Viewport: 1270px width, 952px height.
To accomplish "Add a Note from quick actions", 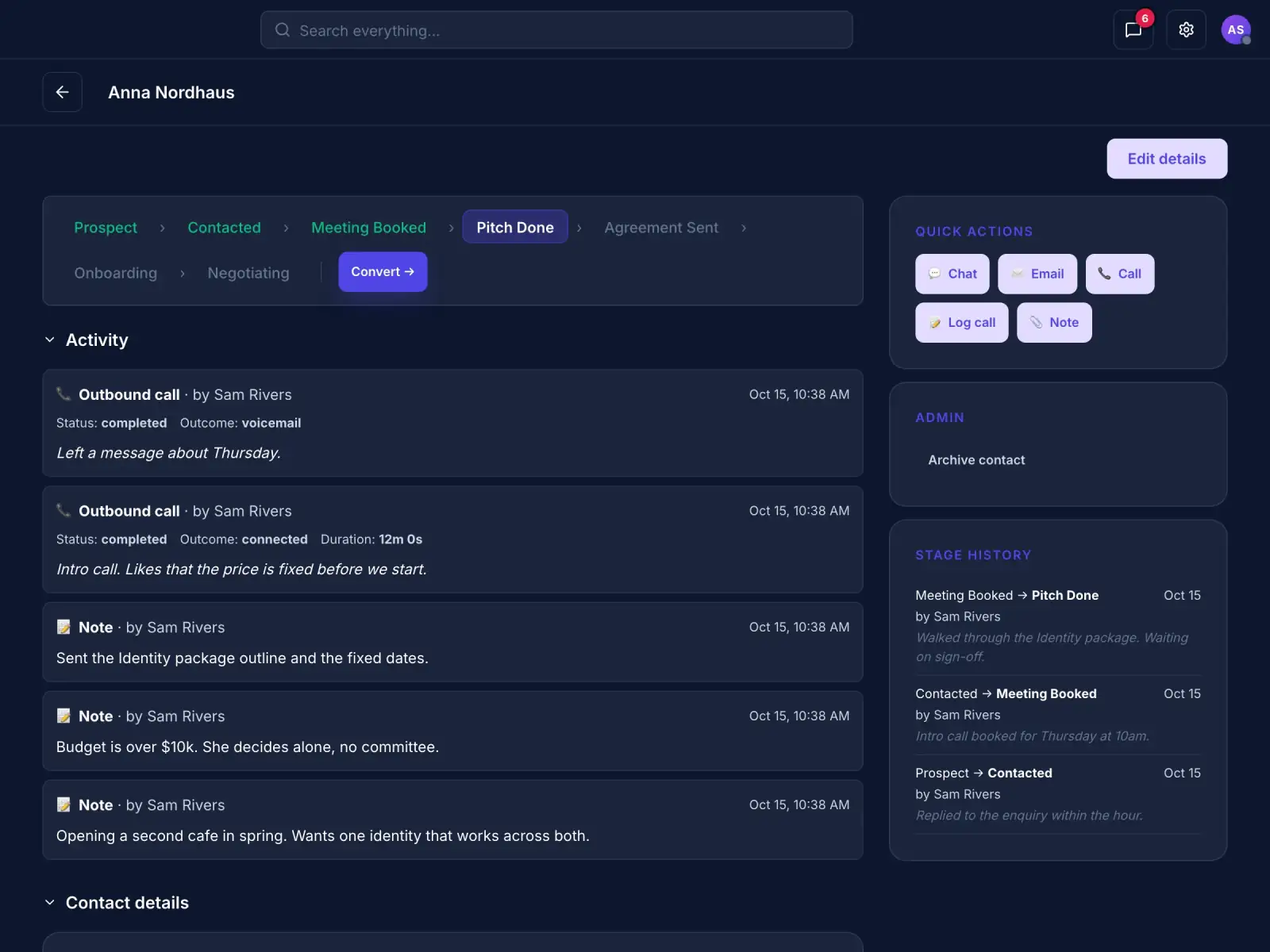I will (1054, 323).
